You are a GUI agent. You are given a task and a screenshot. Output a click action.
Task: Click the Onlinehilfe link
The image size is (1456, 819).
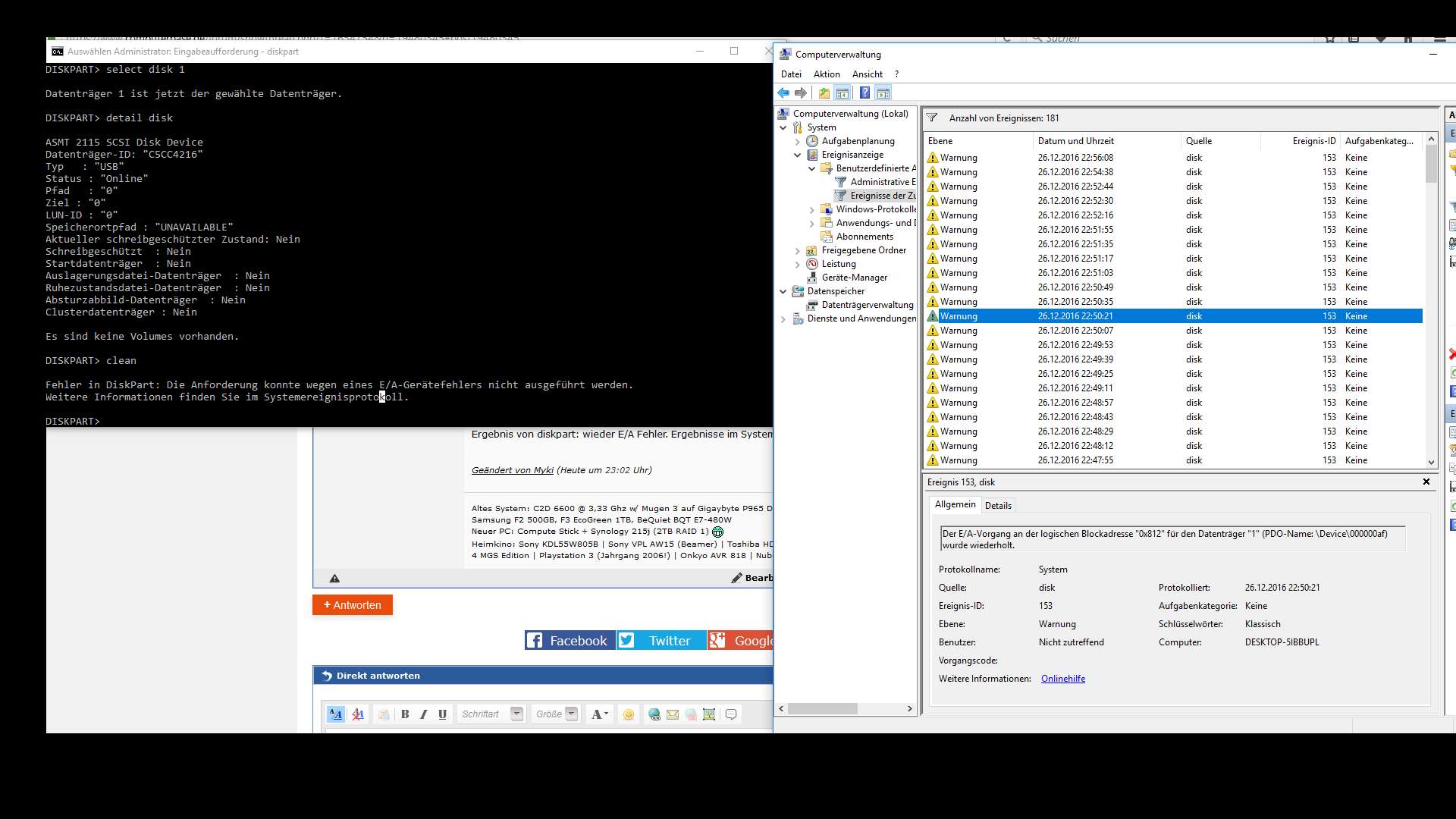pyautogui.click(x=1062, y=679)
